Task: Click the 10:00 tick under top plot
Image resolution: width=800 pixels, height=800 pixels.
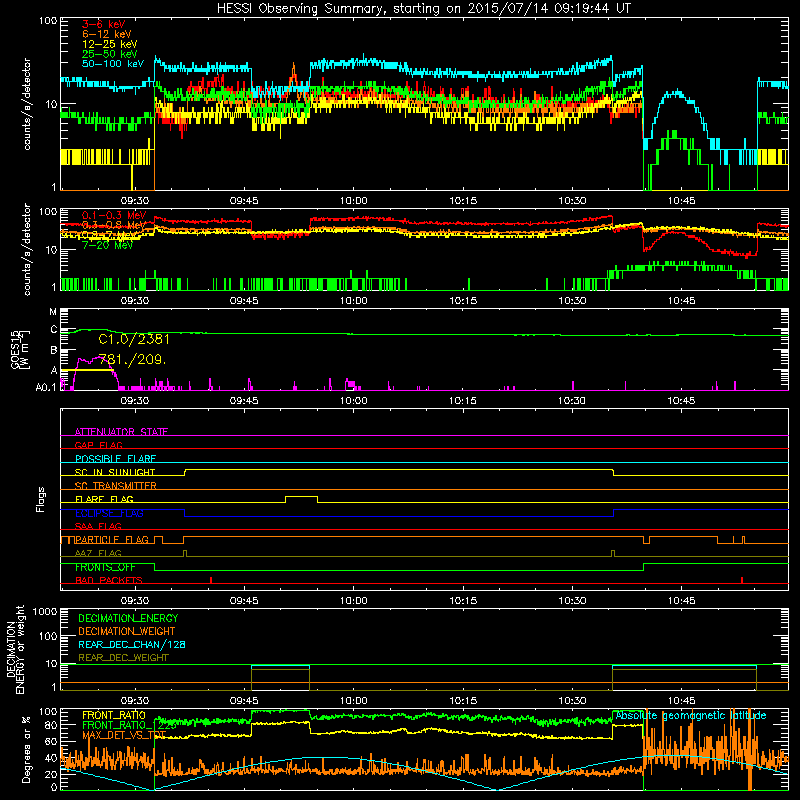Action: [354, 201]
